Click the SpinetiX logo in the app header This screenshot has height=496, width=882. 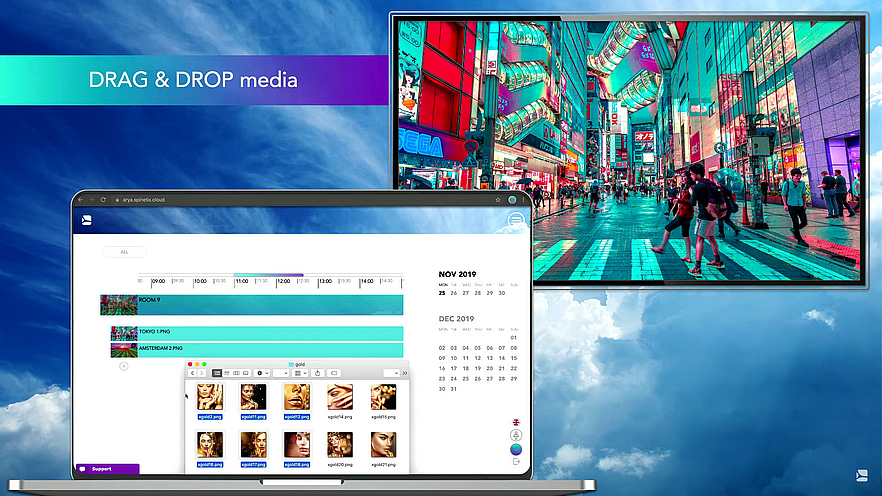pyautogui.click(x=88, y=220)
